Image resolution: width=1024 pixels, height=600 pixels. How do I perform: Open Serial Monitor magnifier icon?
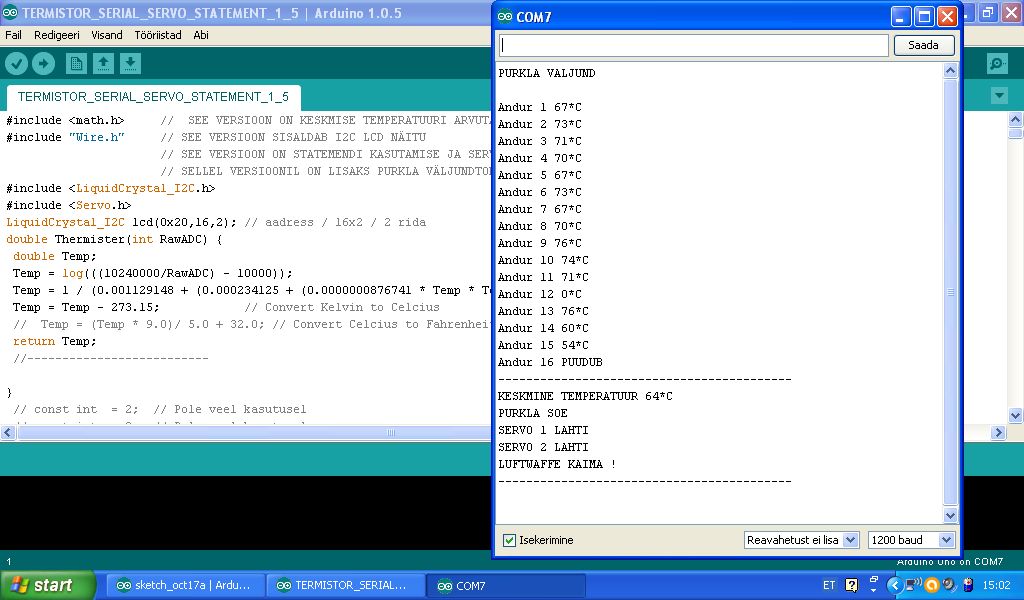[997, 64]
